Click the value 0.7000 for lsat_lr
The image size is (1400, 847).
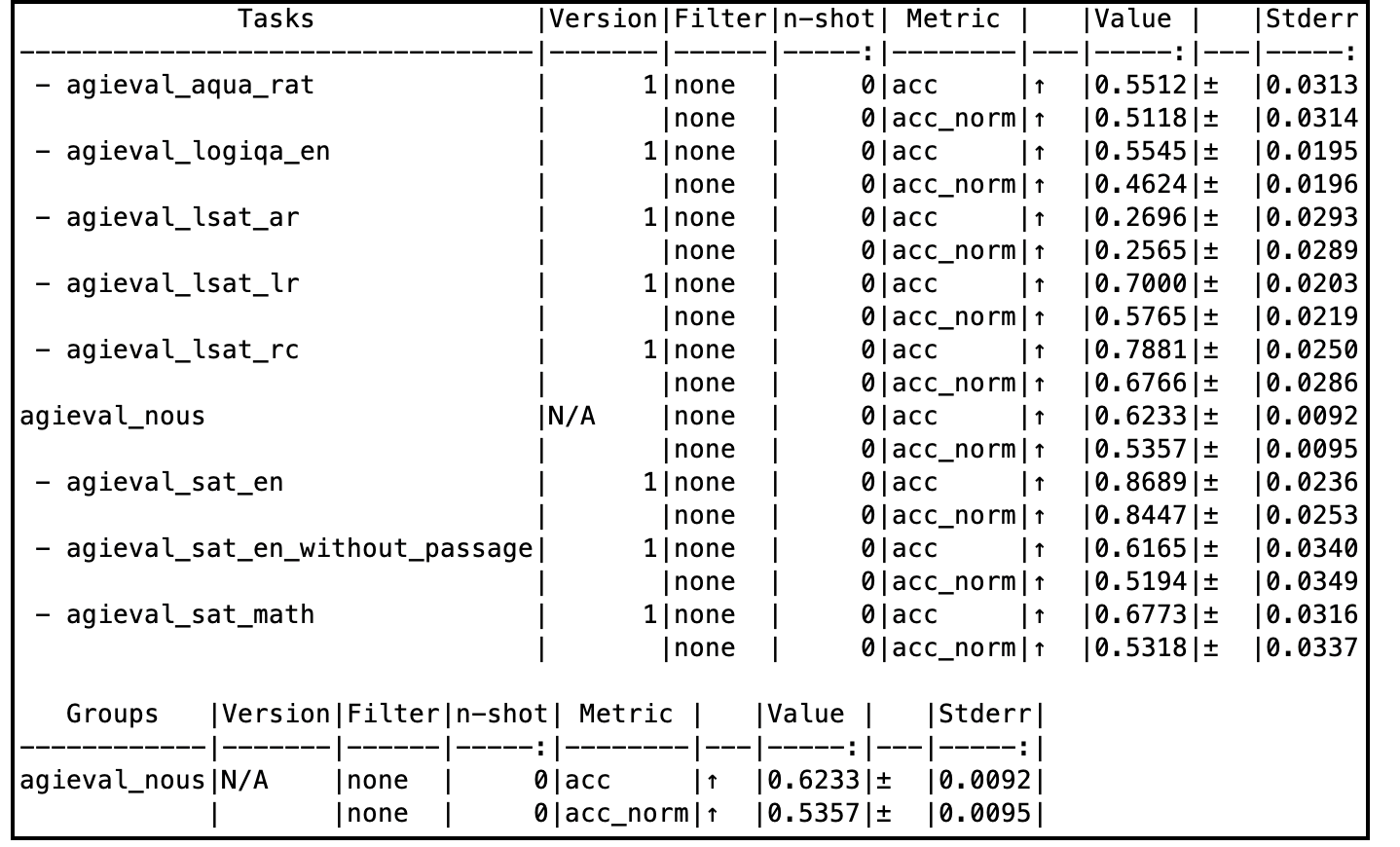pyautogui.click(x=1141, y=284)
